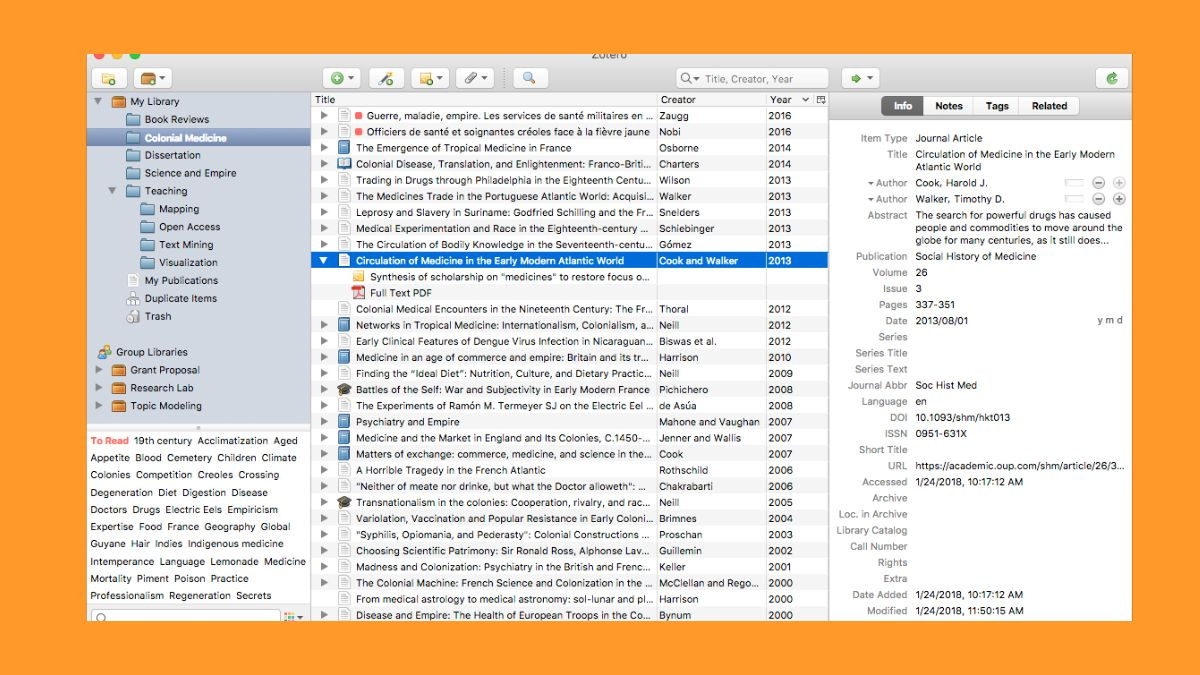The image size is (1200, 675).
Task: Switch to the Info tab
Action: pyautogui.click(x=902, y=106)
